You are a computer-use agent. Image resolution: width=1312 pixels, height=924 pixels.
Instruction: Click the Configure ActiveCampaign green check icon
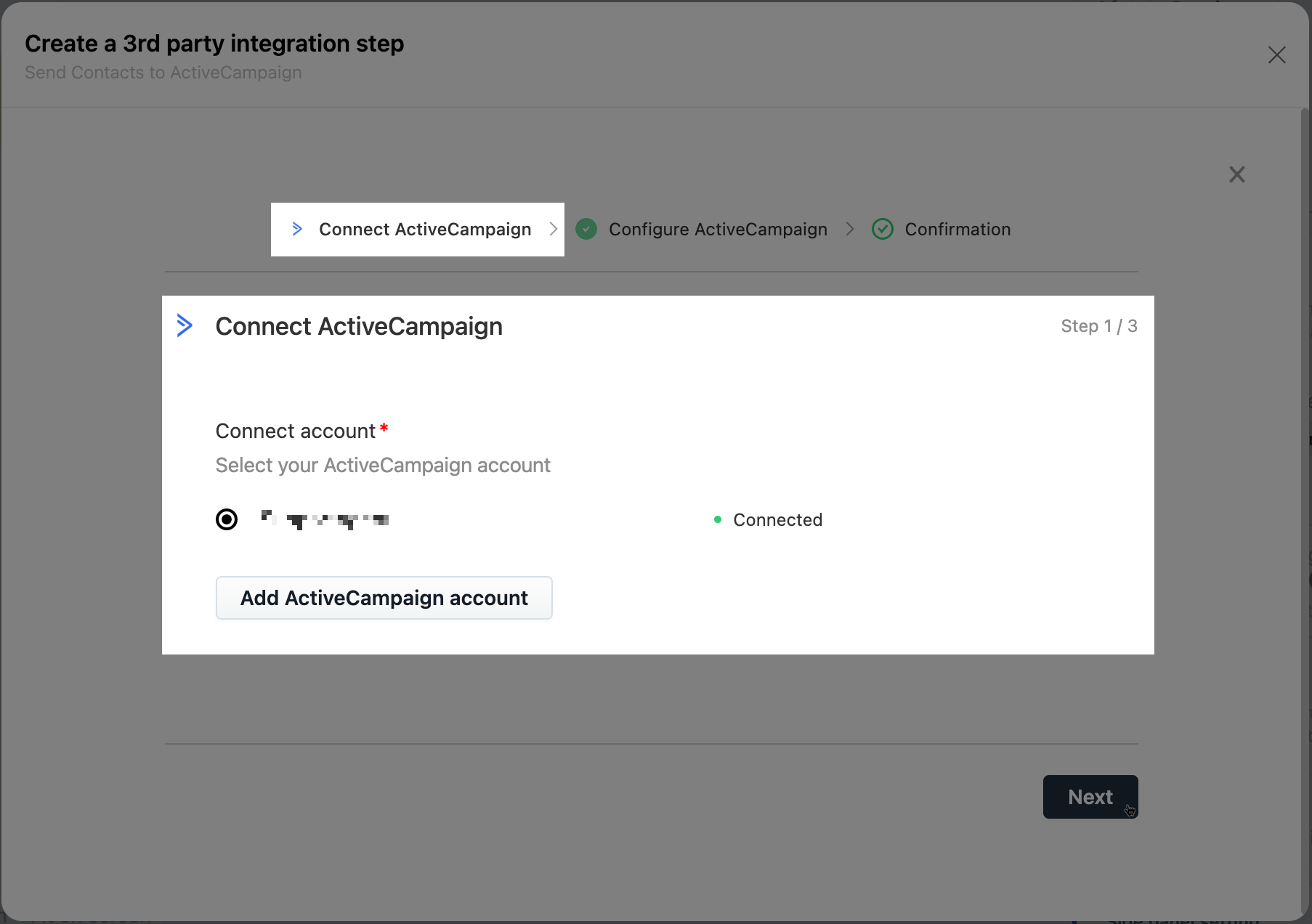tap(586, 230)
